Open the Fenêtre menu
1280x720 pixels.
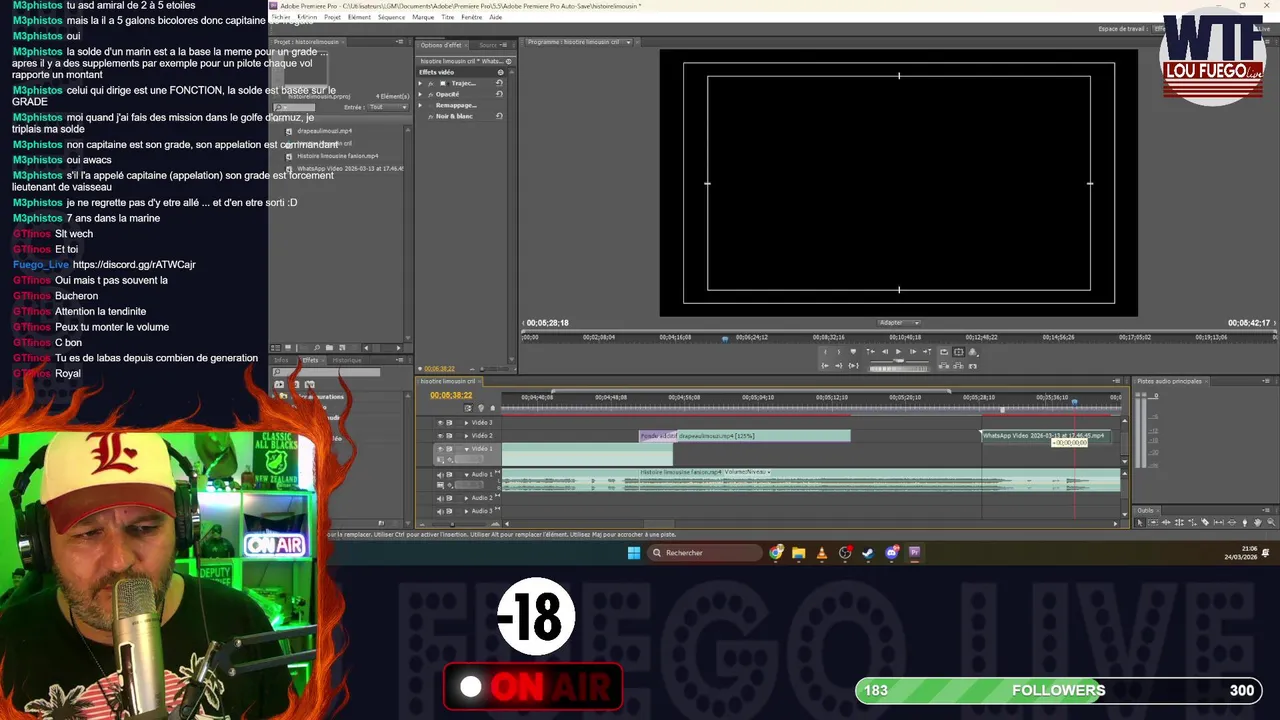coord(471,17)
